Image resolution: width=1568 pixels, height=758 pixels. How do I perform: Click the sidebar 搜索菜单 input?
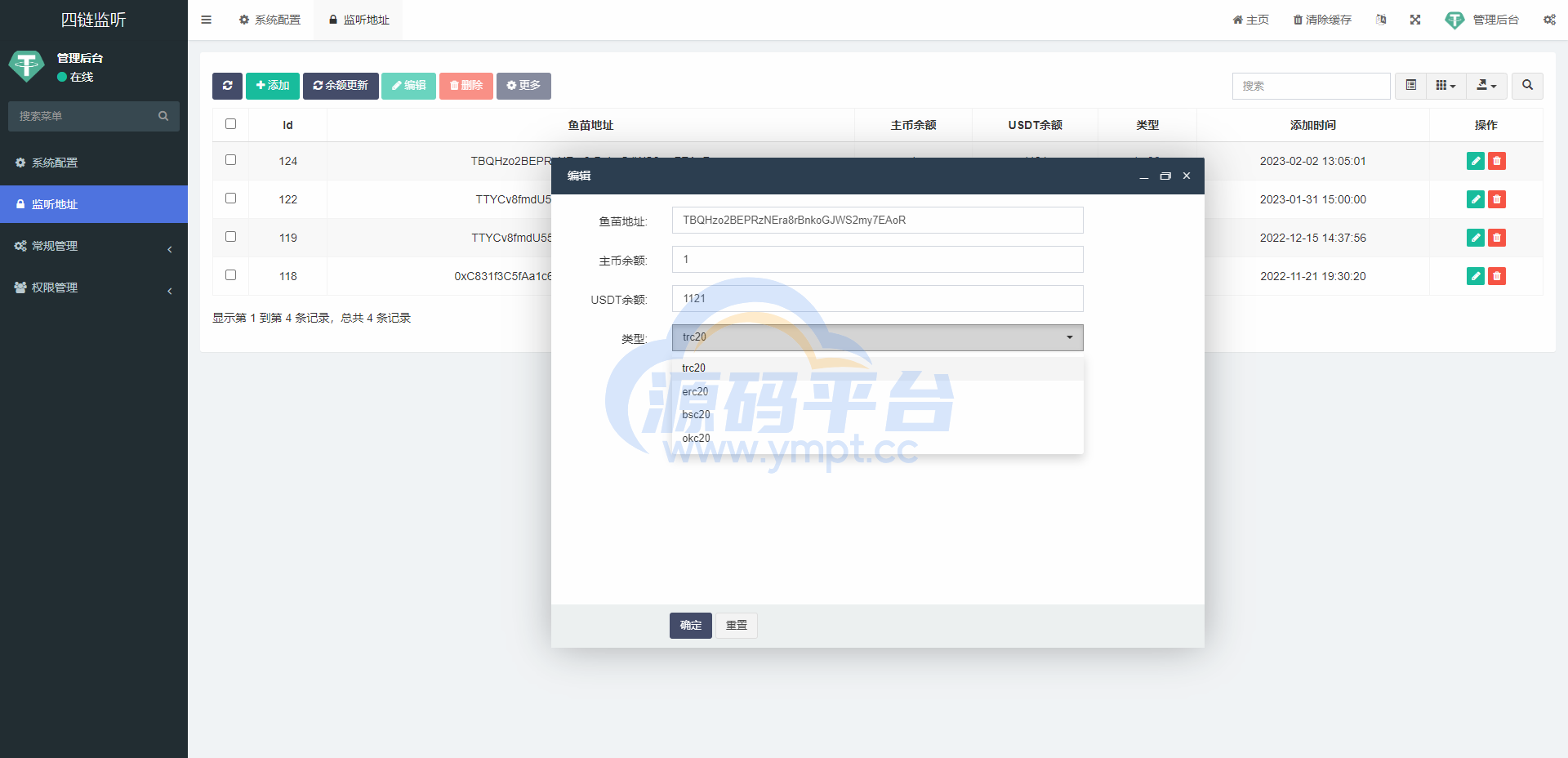click(x=82, y=116)
